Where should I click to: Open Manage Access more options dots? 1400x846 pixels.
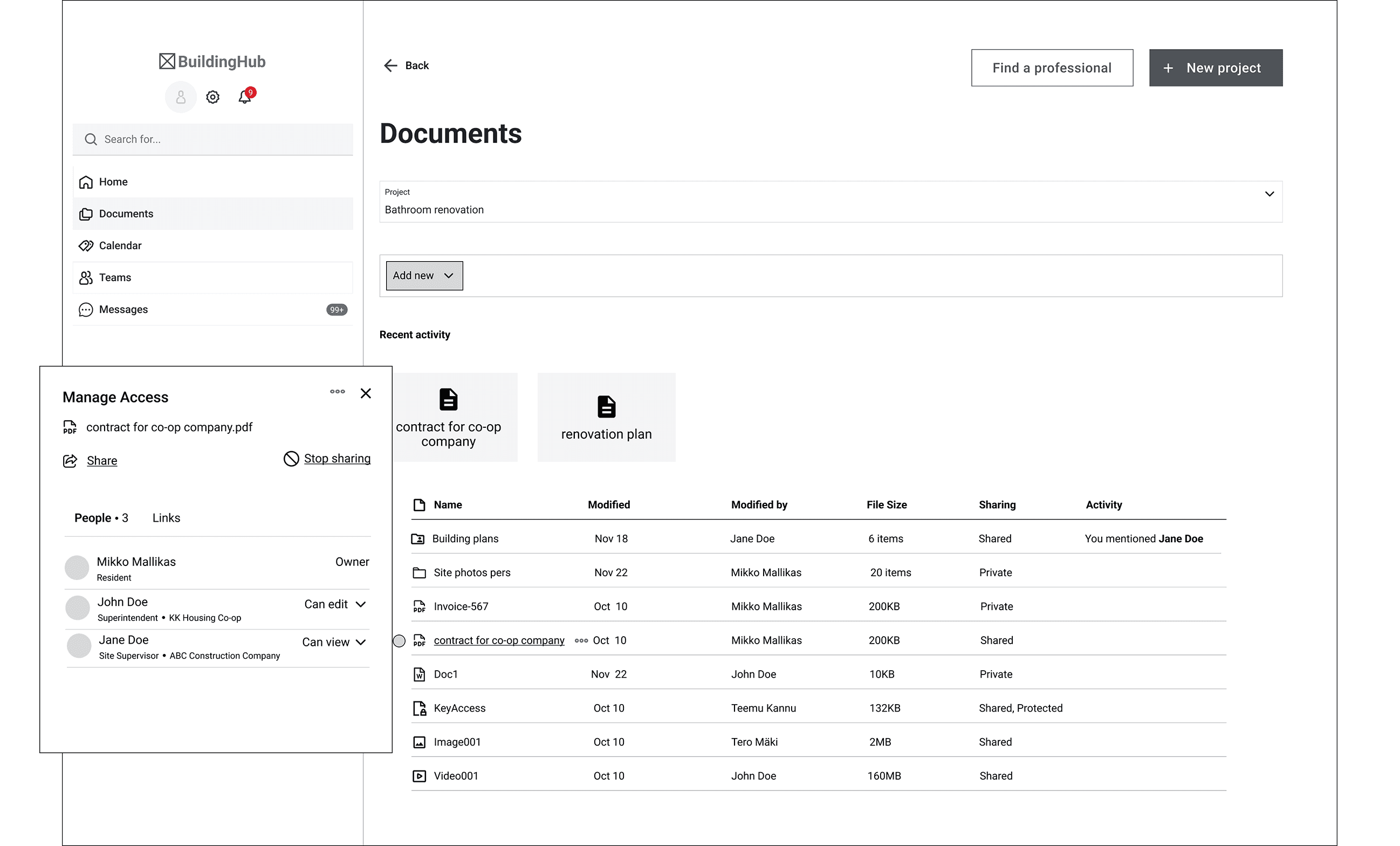[x=338, y=391]
